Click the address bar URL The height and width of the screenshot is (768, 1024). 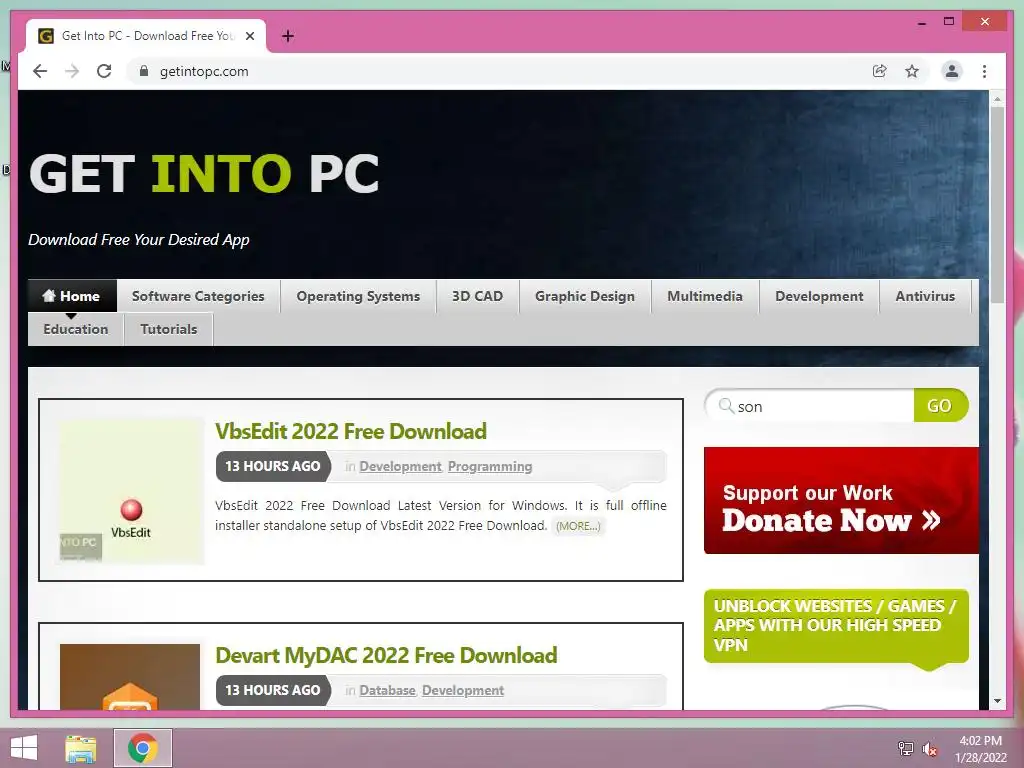204,71
